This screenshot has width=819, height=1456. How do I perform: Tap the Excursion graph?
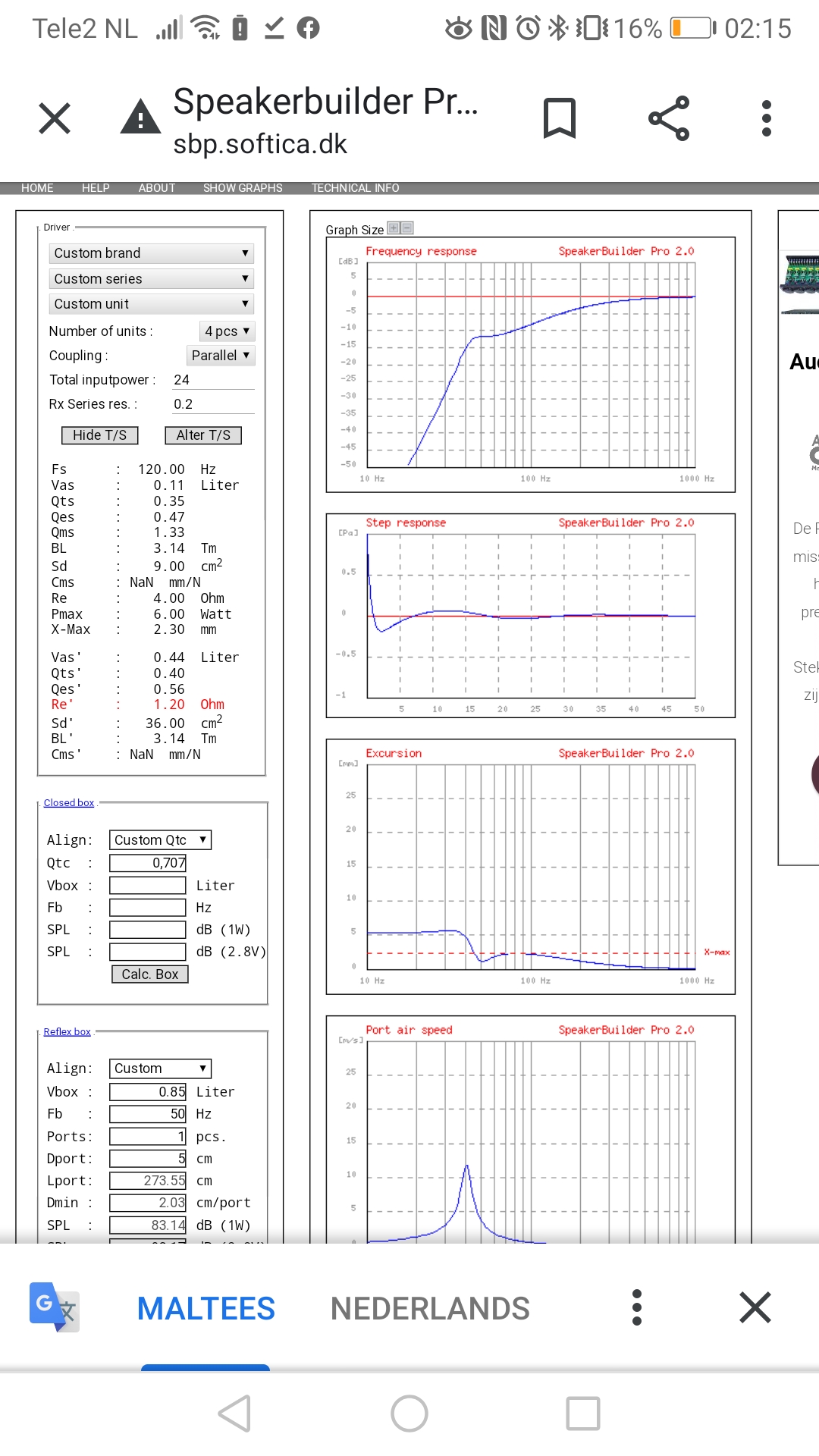click(531, 867)
